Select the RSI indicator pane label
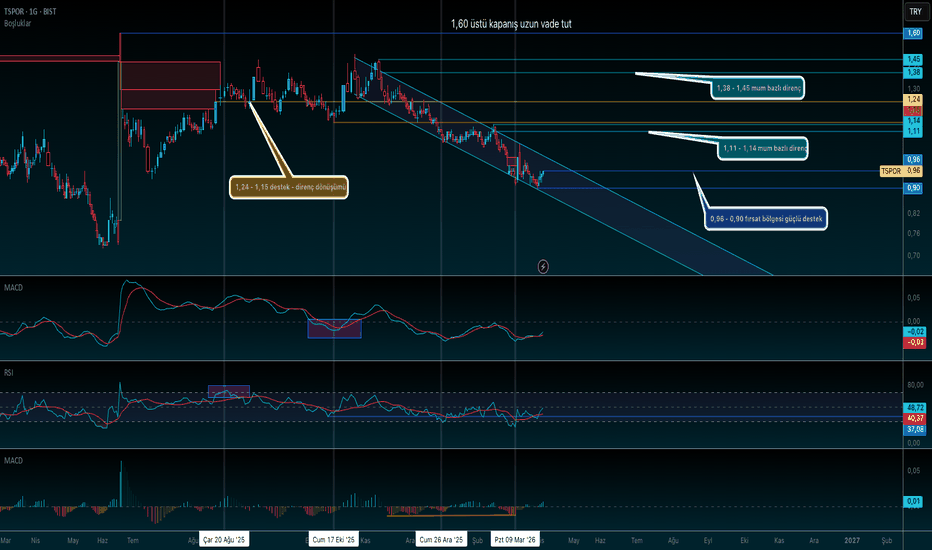932x550 pixels. [x=11, y=372]
